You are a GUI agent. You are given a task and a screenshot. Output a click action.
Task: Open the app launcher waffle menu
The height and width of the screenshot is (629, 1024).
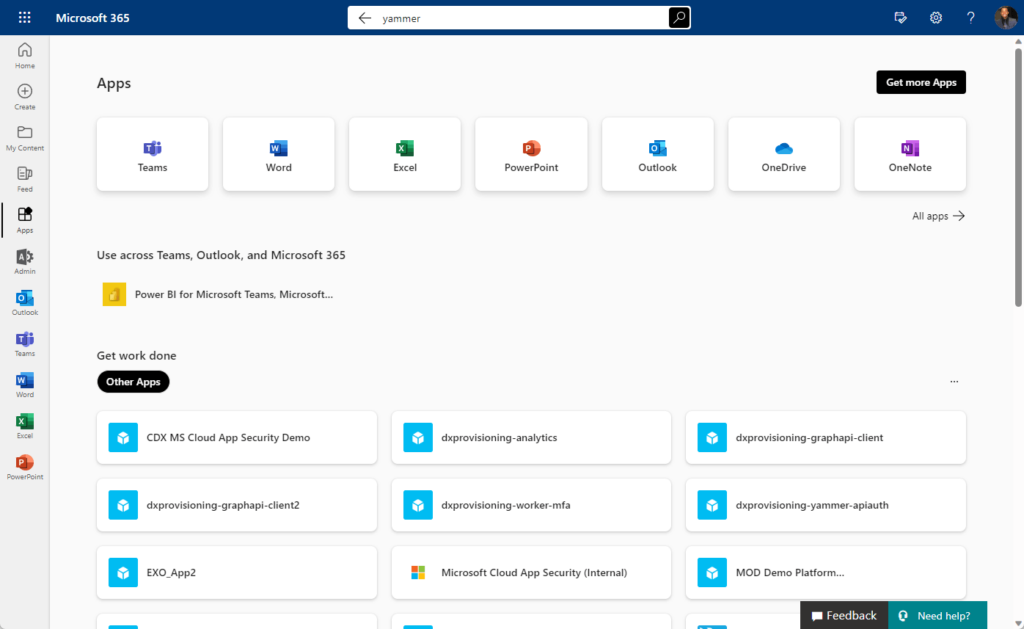(24, 18)
